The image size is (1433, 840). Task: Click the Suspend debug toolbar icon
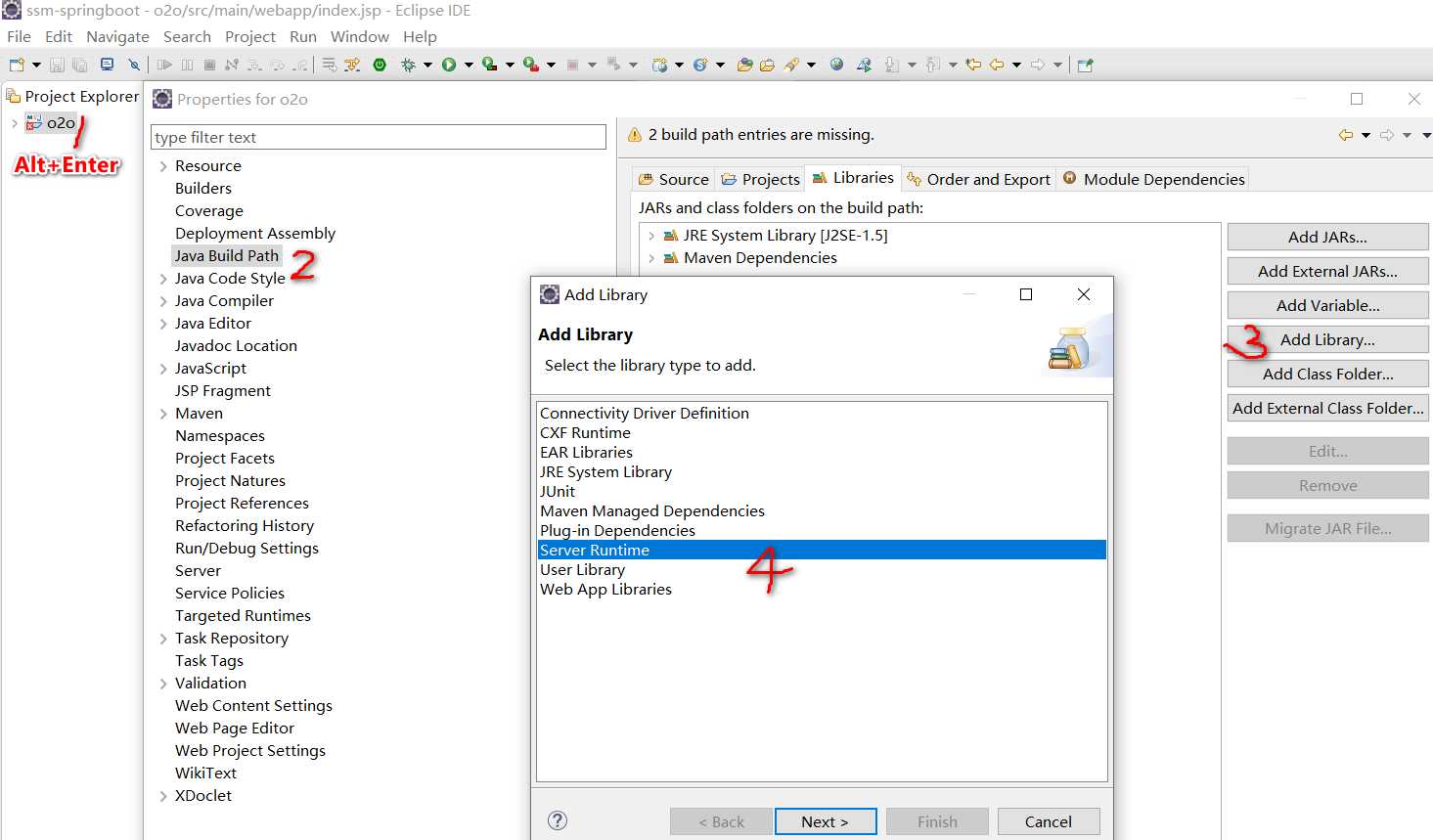click(x=187, y=65)
